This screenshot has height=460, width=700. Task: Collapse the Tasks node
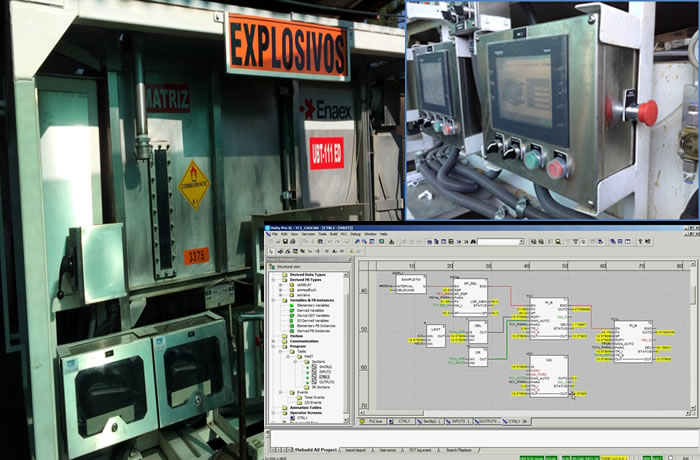coord(280,351)
